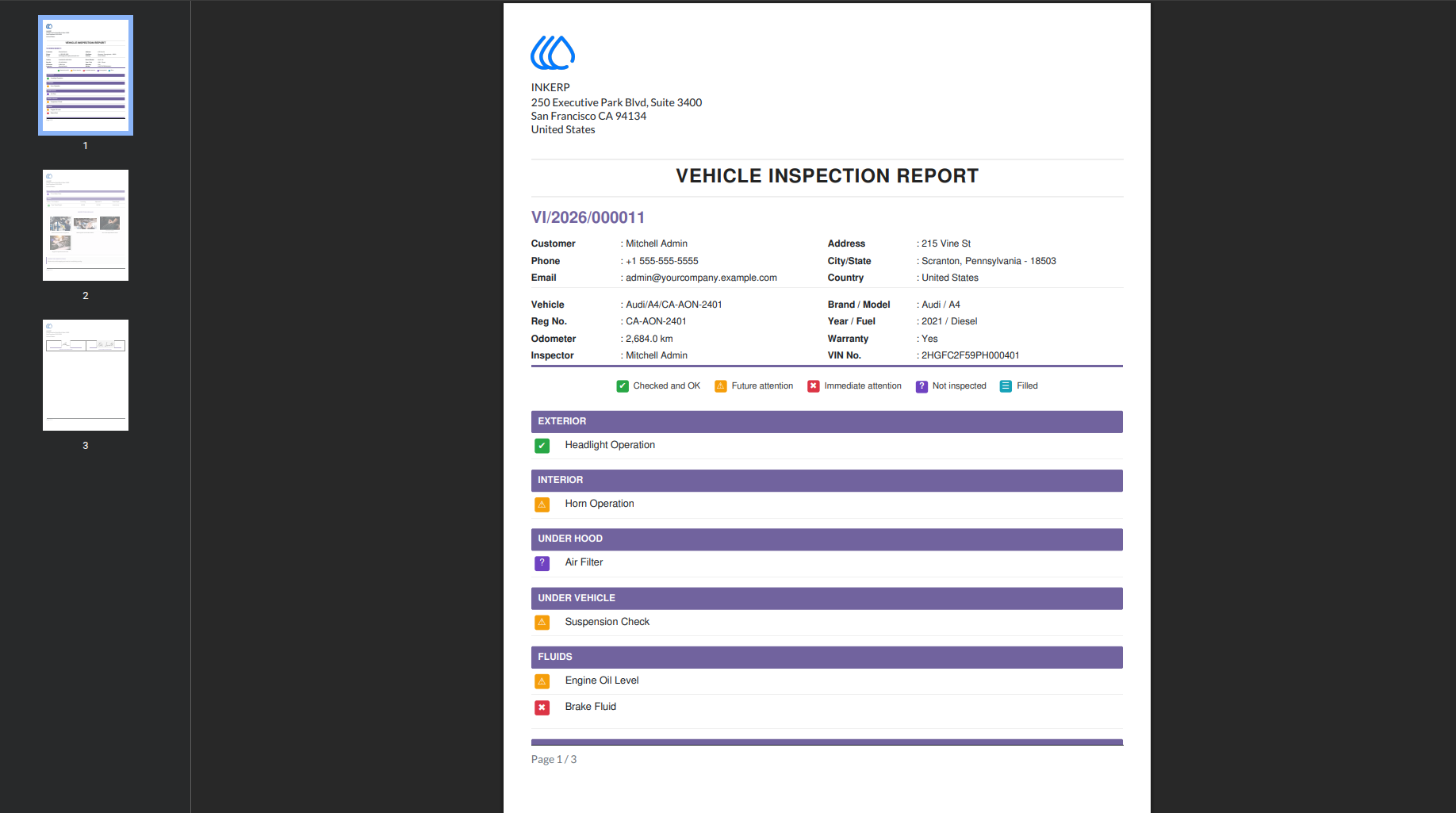Click the Scranton, Pennsylvania - 18503 text
Viewport: 1456px width, 813px height.
989,261
